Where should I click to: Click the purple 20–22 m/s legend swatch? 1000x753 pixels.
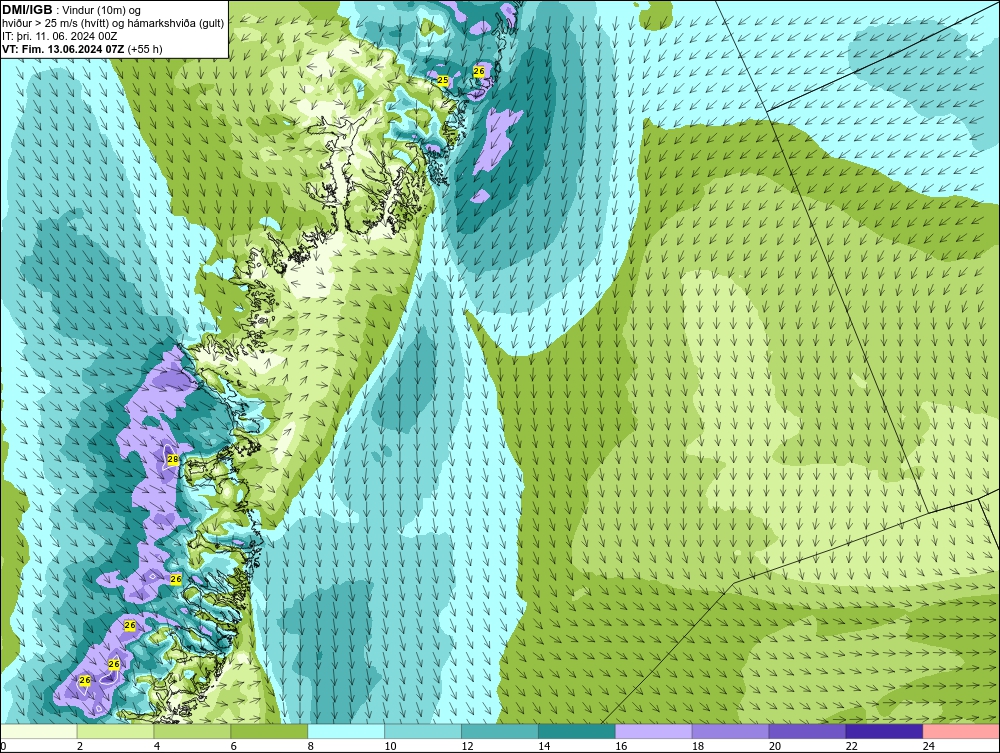point(807,731)
